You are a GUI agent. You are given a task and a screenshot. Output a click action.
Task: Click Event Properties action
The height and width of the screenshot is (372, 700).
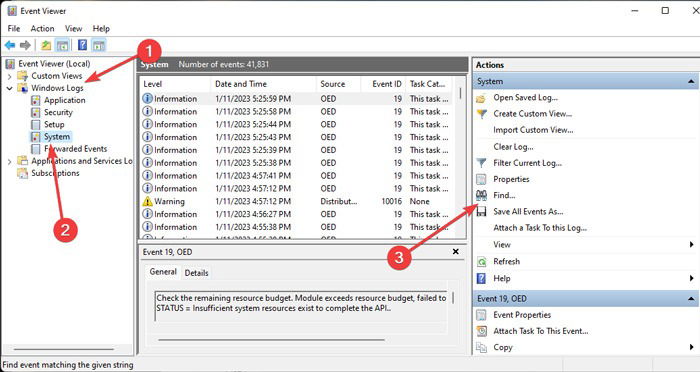(x=522, y=315)
